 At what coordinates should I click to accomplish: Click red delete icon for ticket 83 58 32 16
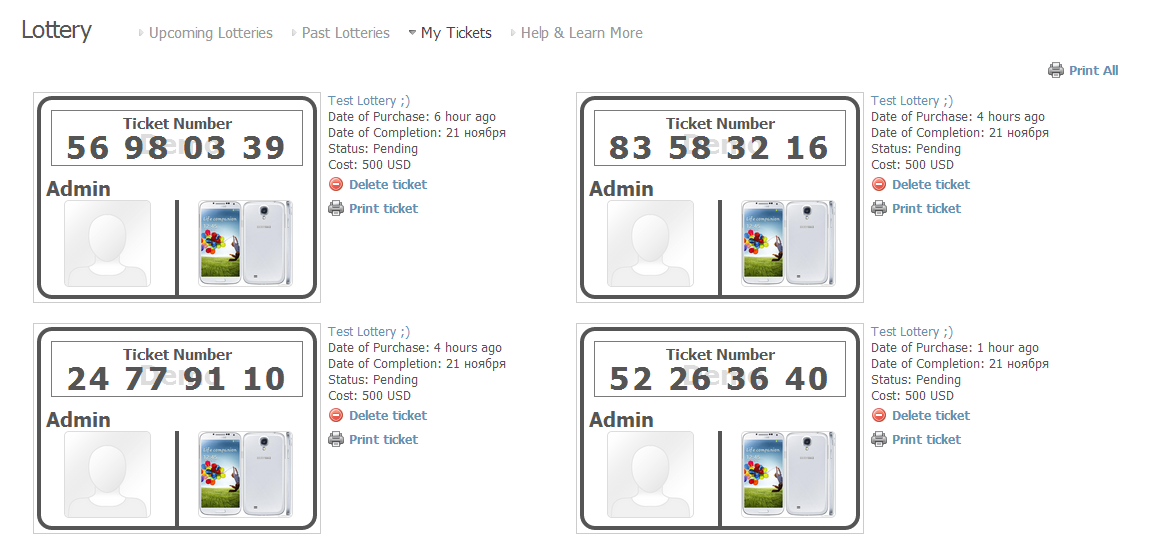pos(879,184)
